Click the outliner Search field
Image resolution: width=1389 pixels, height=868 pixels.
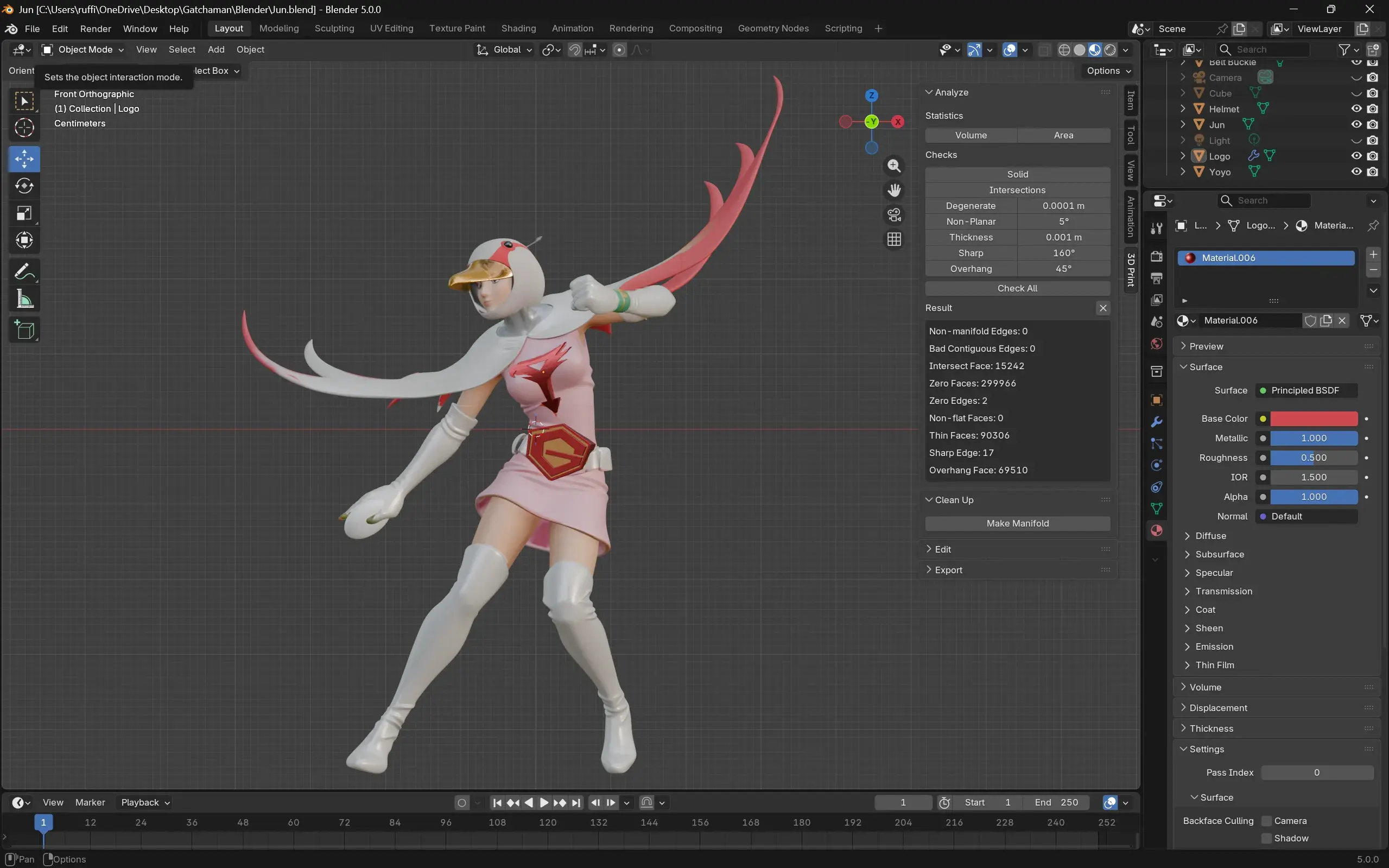[1263, 50]
